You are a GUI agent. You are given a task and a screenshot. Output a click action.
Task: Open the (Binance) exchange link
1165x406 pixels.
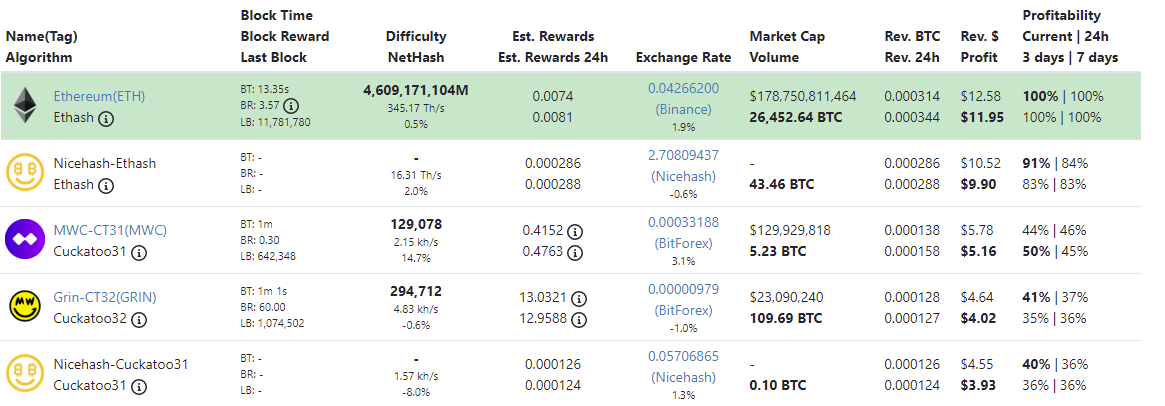pyautogui.click(x=684, y=109)
